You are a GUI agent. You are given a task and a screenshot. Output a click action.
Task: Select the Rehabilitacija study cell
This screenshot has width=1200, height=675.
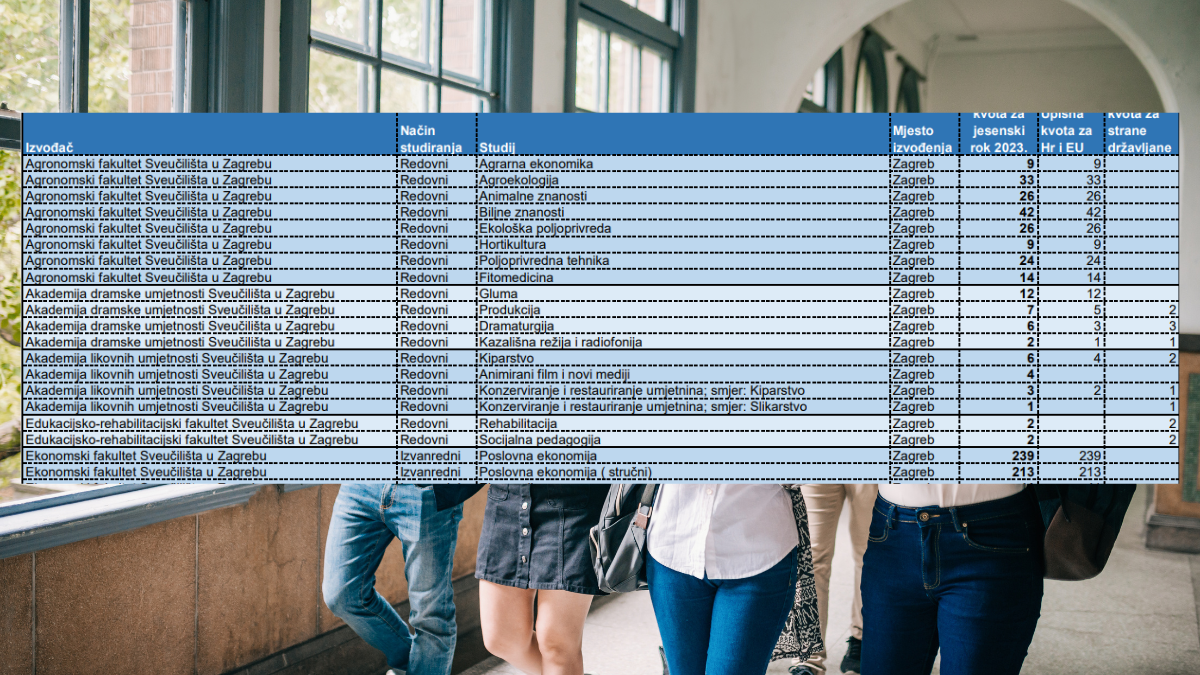(x=683, y=423)
